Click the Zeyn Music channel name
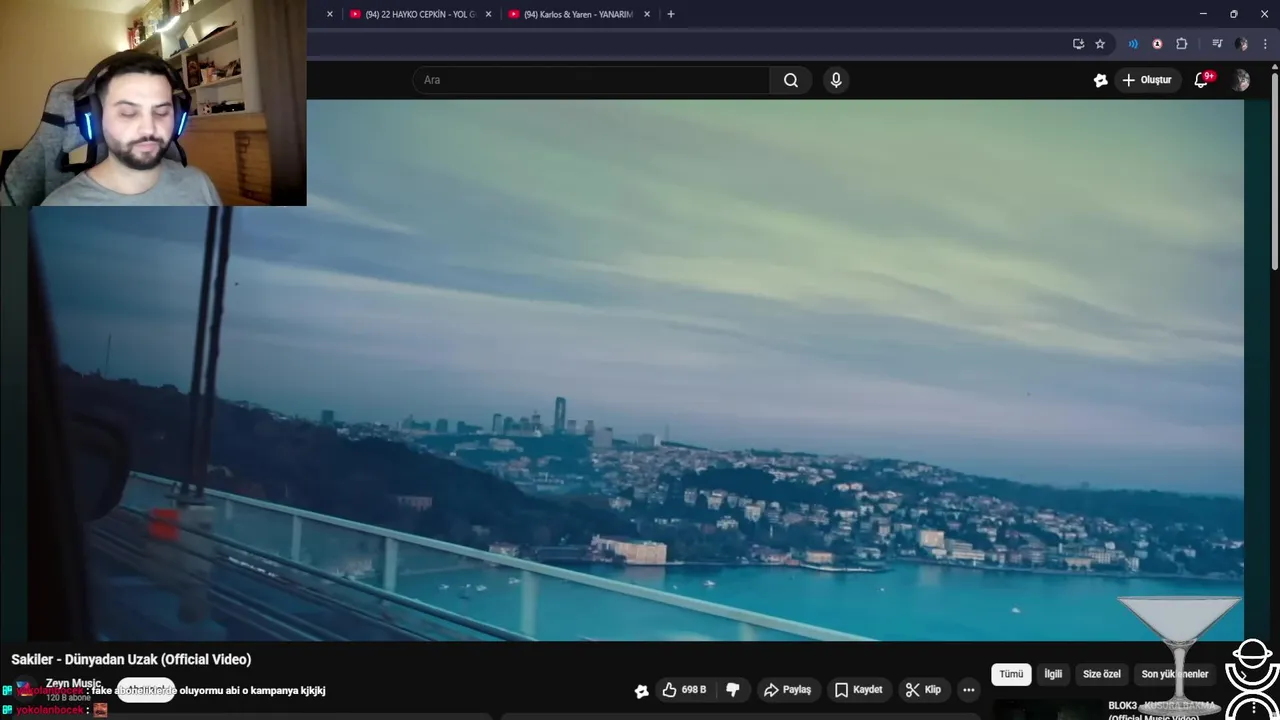1280x720 pixels. pyautogui.click(x=73, y=683)
